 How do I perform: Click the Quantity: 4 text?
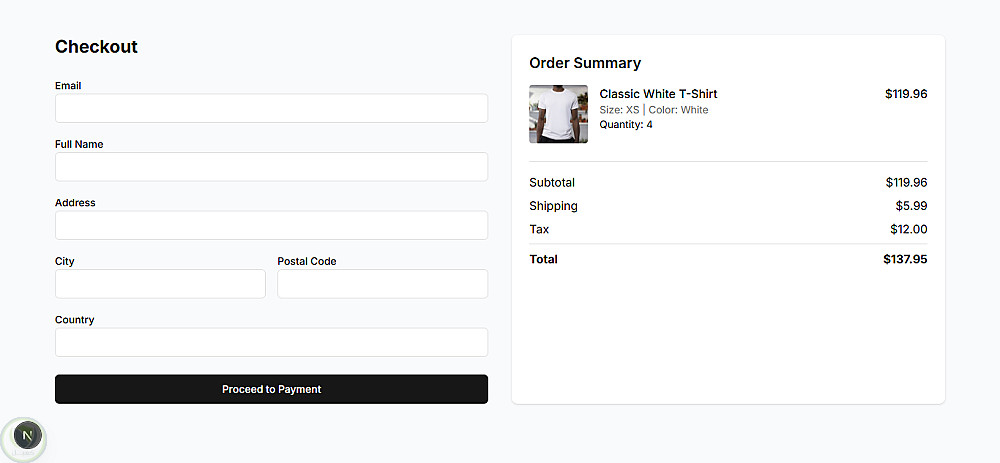tap(626, 125)
